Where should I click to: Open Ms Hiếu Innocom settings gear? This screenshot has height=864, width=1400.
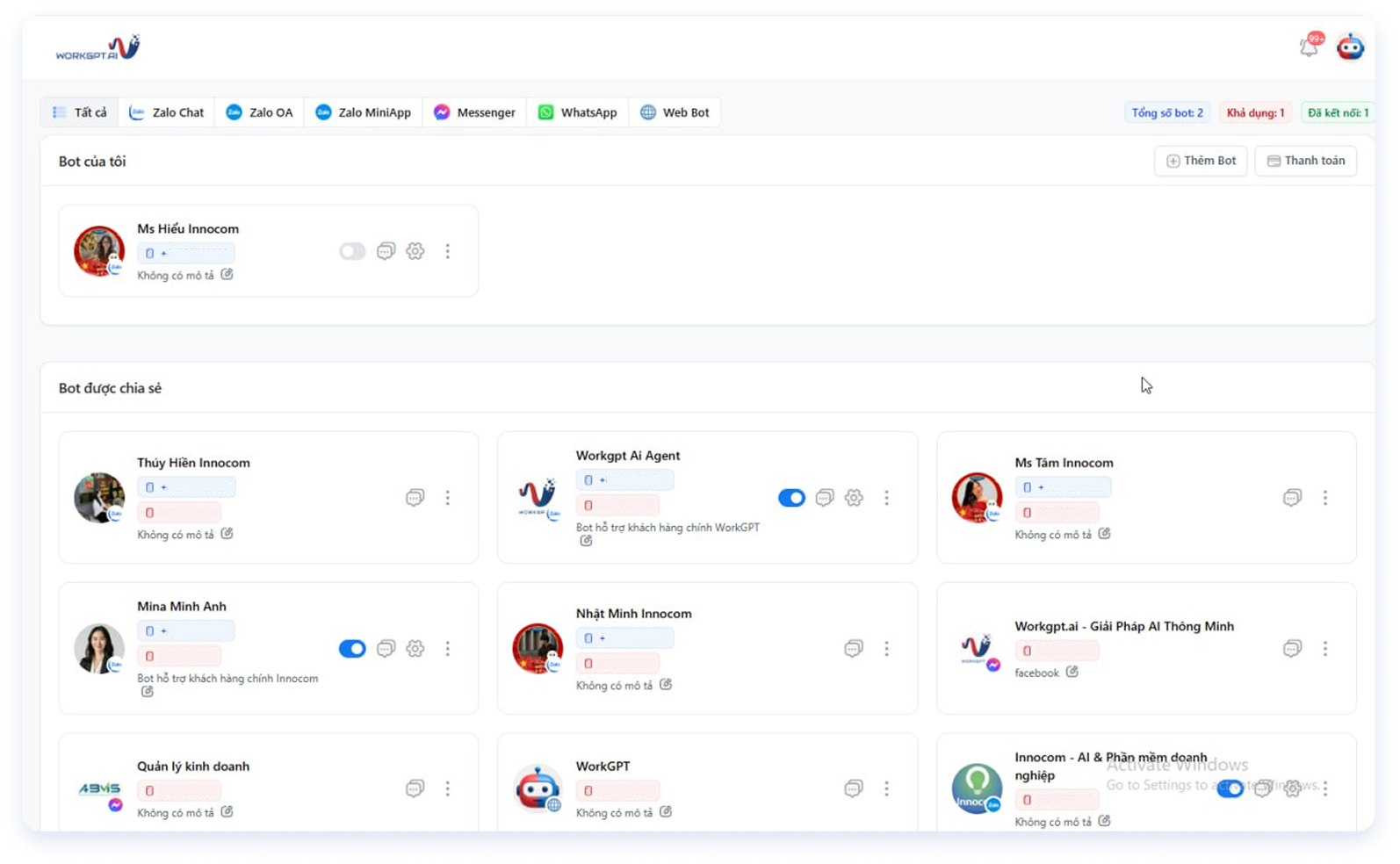pyautogui.click(x=415, y=251)
